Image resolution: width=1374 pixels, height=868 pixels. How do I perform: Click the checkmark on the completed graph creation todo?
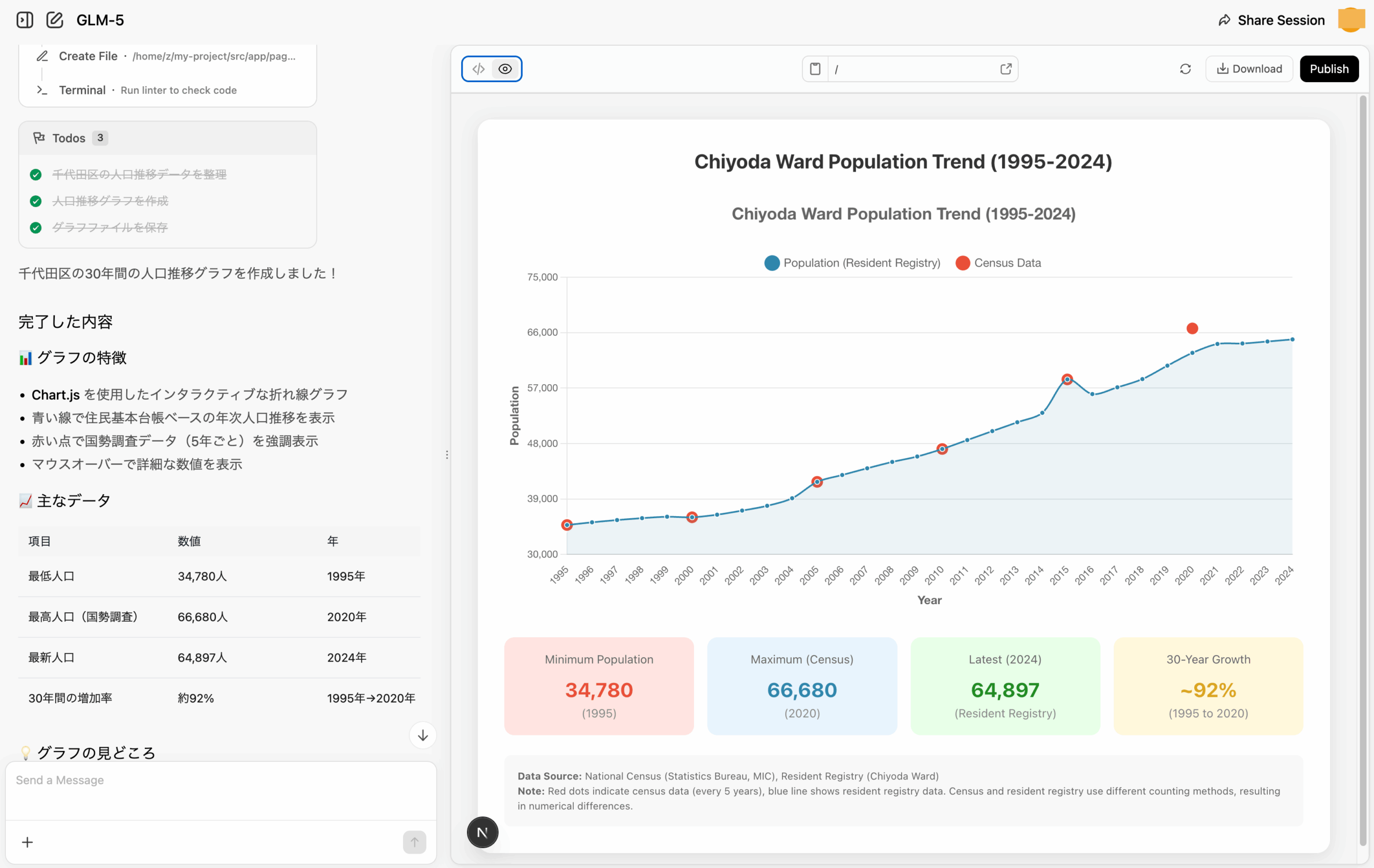coord(35,201)
